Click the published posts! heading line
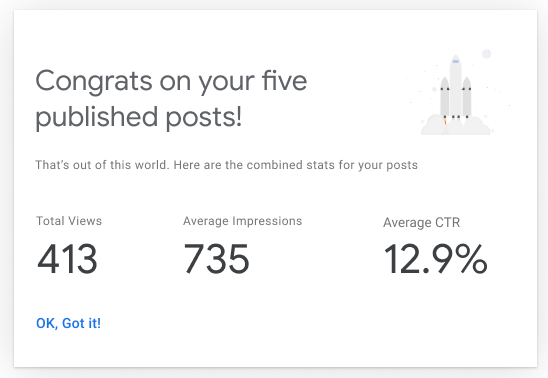This screenshot has height=378, width=548. point(138,117)
